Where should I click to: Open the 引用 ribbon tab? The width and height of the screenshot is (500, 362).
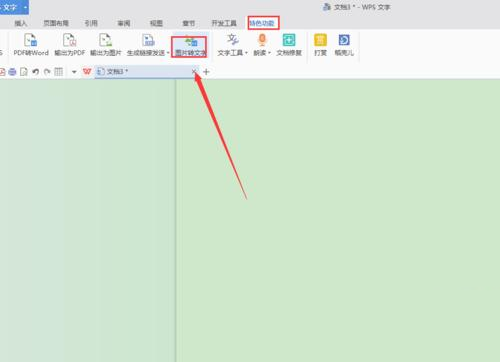[x=91, y=23]
